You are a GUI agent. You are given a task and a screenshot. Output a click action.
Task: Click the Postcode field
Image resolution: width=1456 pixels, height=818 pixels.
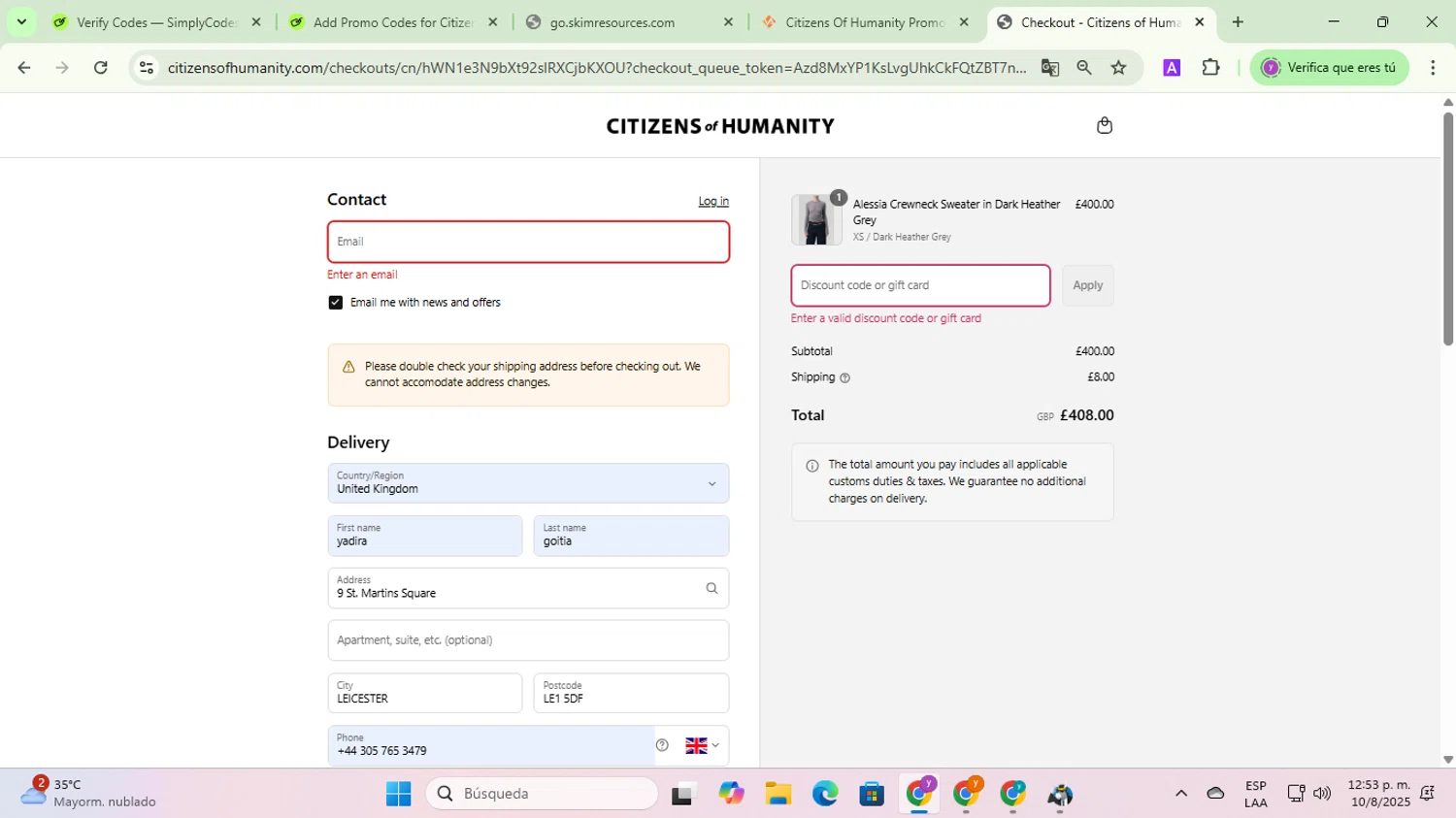coord(631,693)
